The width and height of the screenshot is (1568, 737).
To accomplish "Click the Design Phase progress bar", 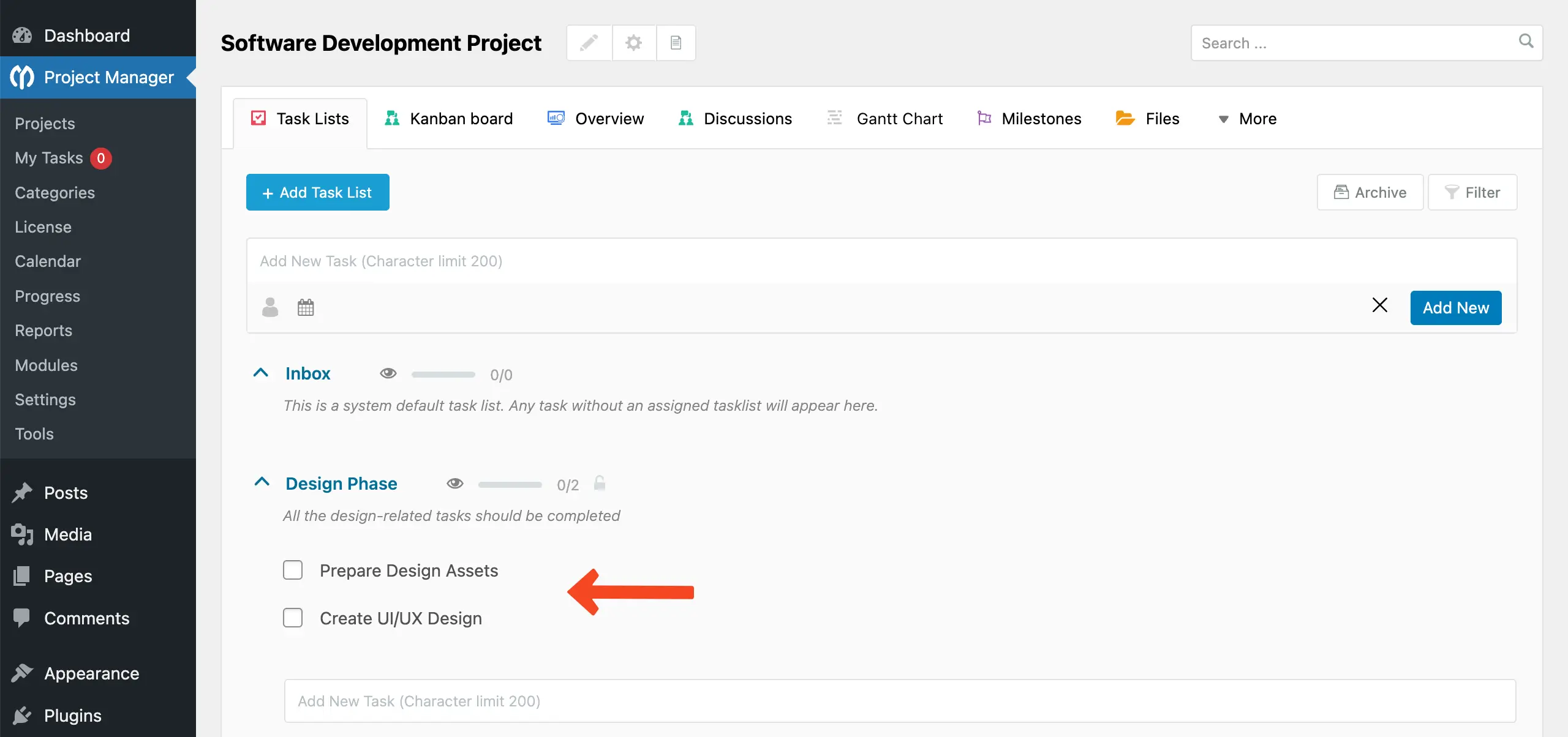I will pos(509,484).
